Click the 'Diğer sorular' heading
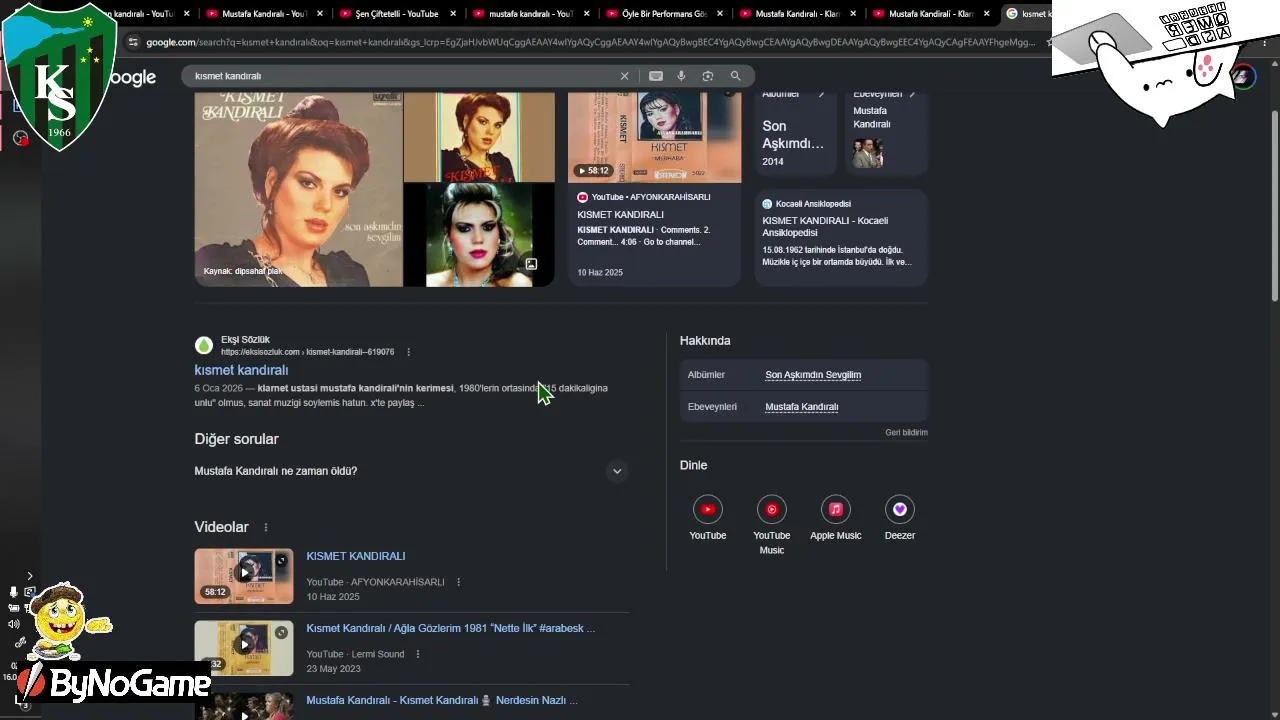The width and height of the screenshot is (1280, 720). 236,439
